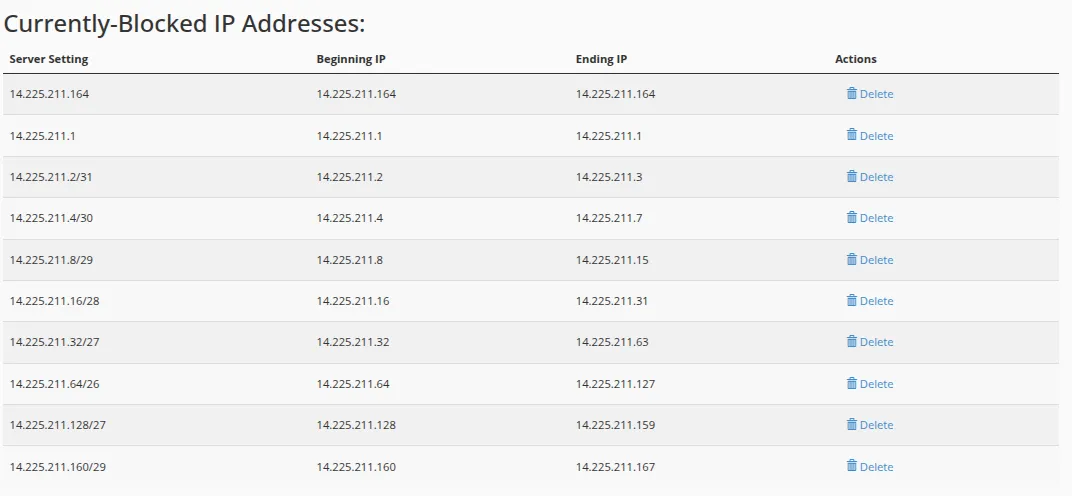The image size is (1072, 496).
Task: Click Beginning IP cell showing 14.225.211.128
Action: coord(356,425)
